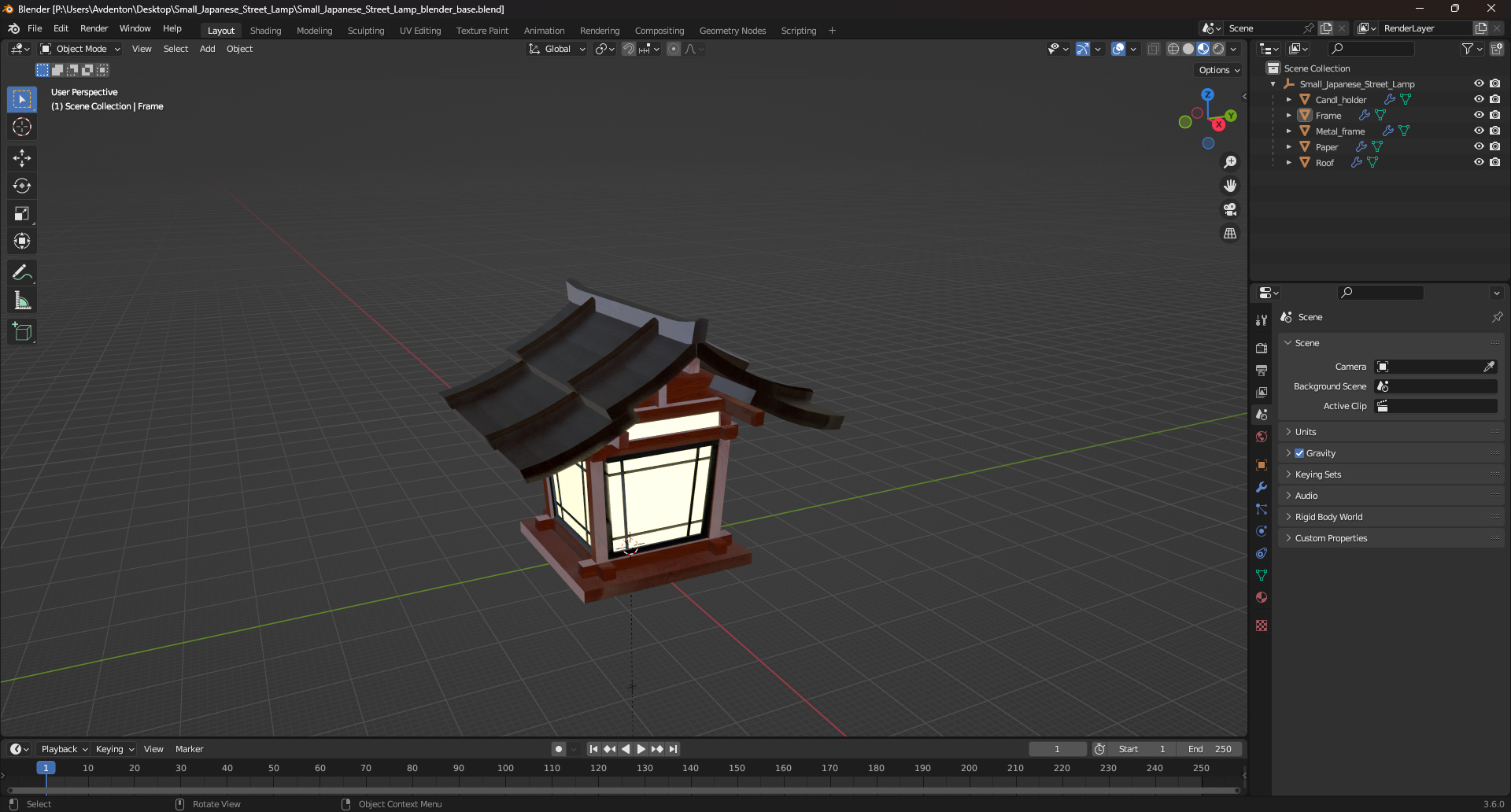Open the Modifiers properties tab

(1262, 487)
